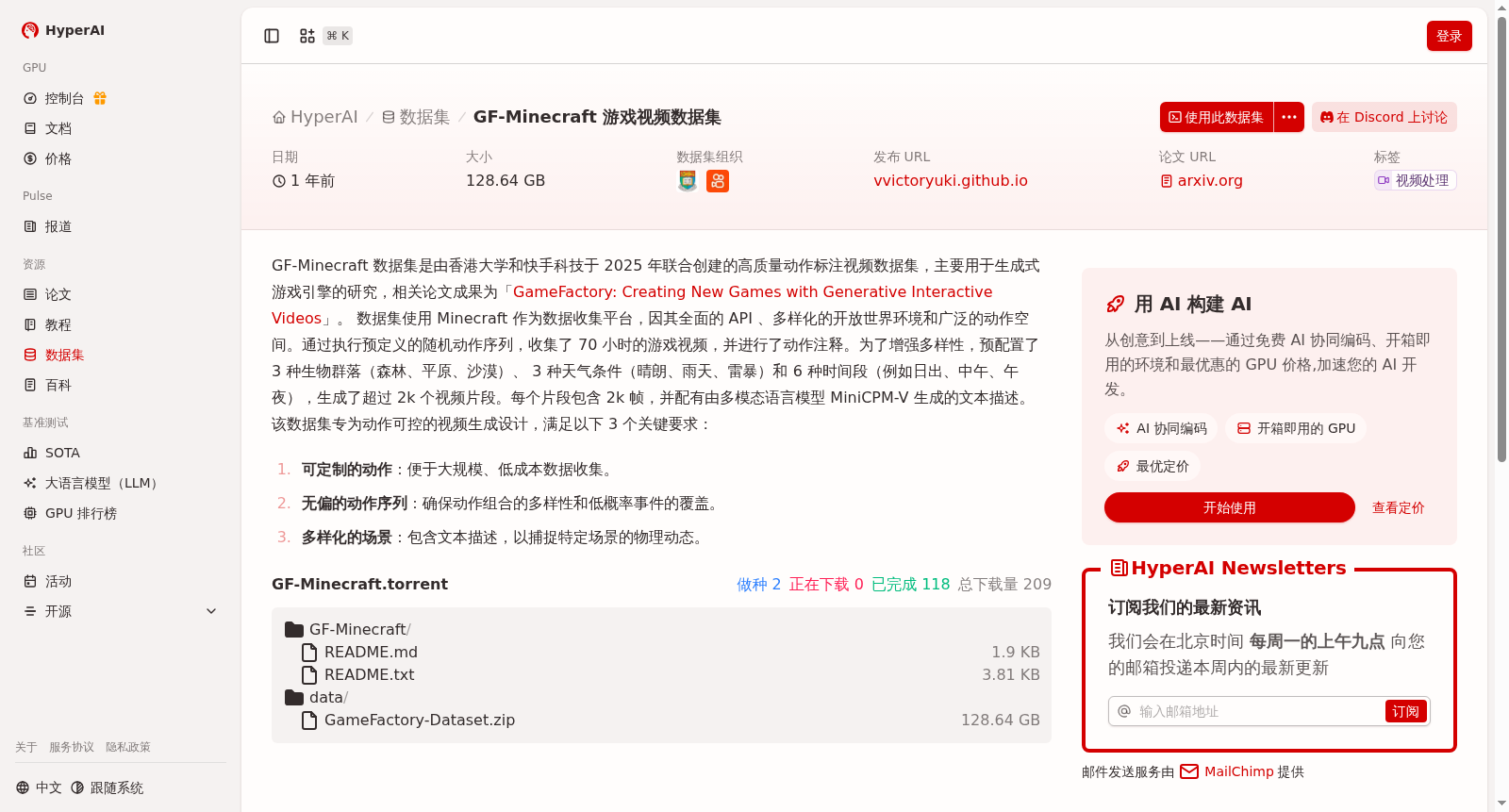This screenshot has height=812, width=1509.
Task: Click the HKU crest organization icon
Action: 688,181
